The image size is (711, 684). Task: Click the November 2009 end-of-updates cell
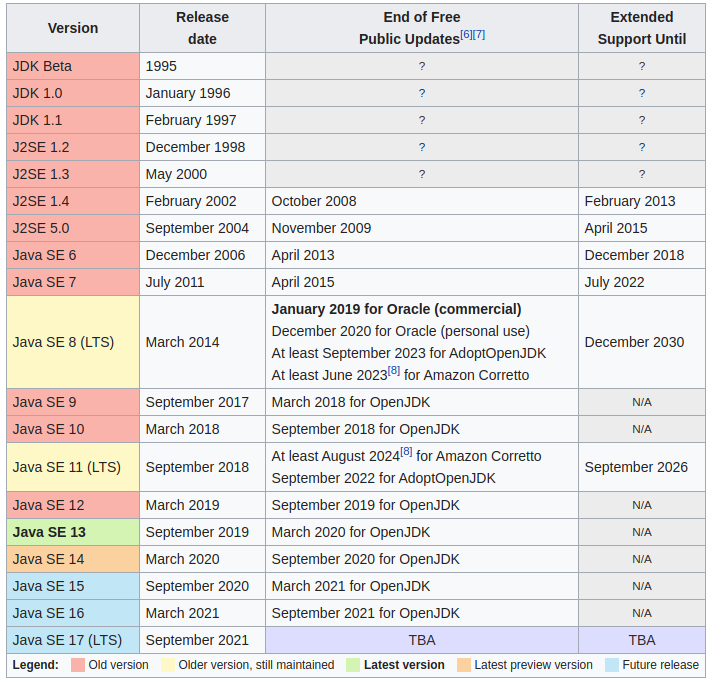pyautogui.click(x=422, y=228)
